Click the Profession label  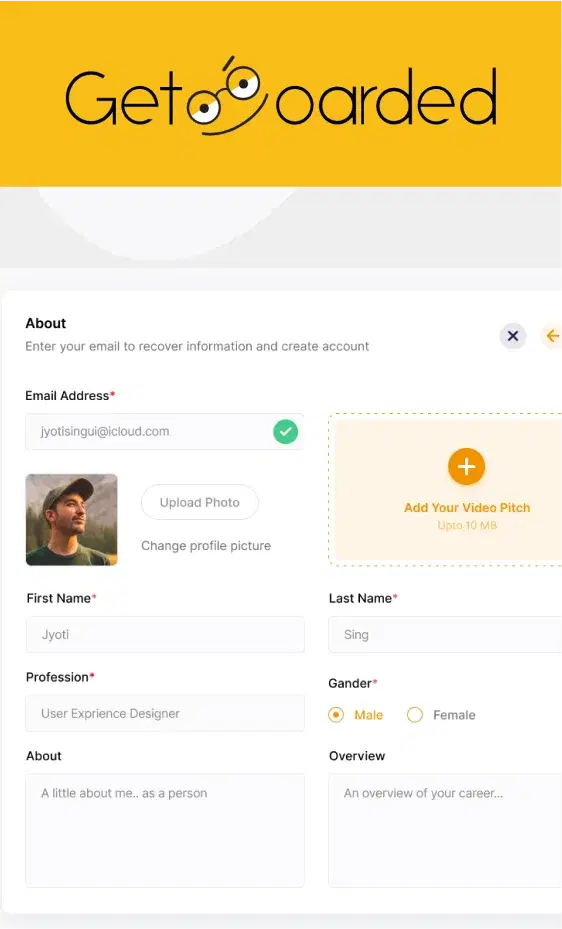coord(60,677)
